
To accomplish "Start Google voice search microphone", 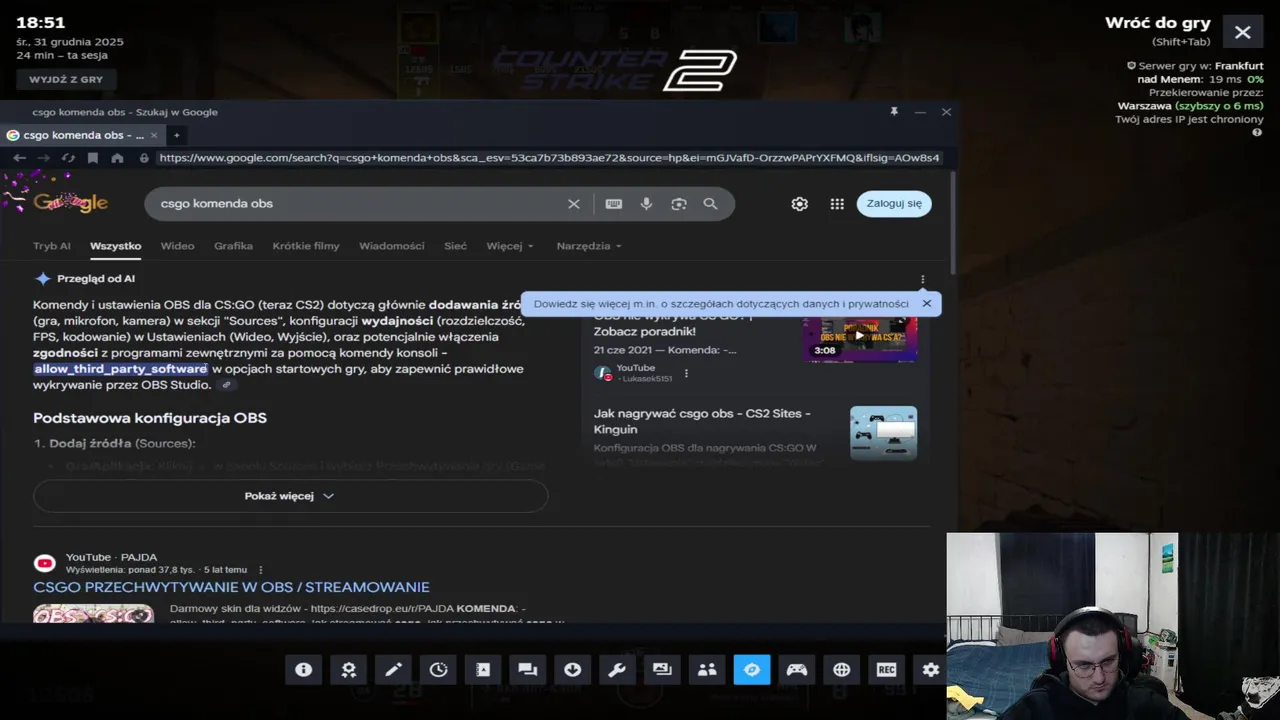I will [647, 204].
